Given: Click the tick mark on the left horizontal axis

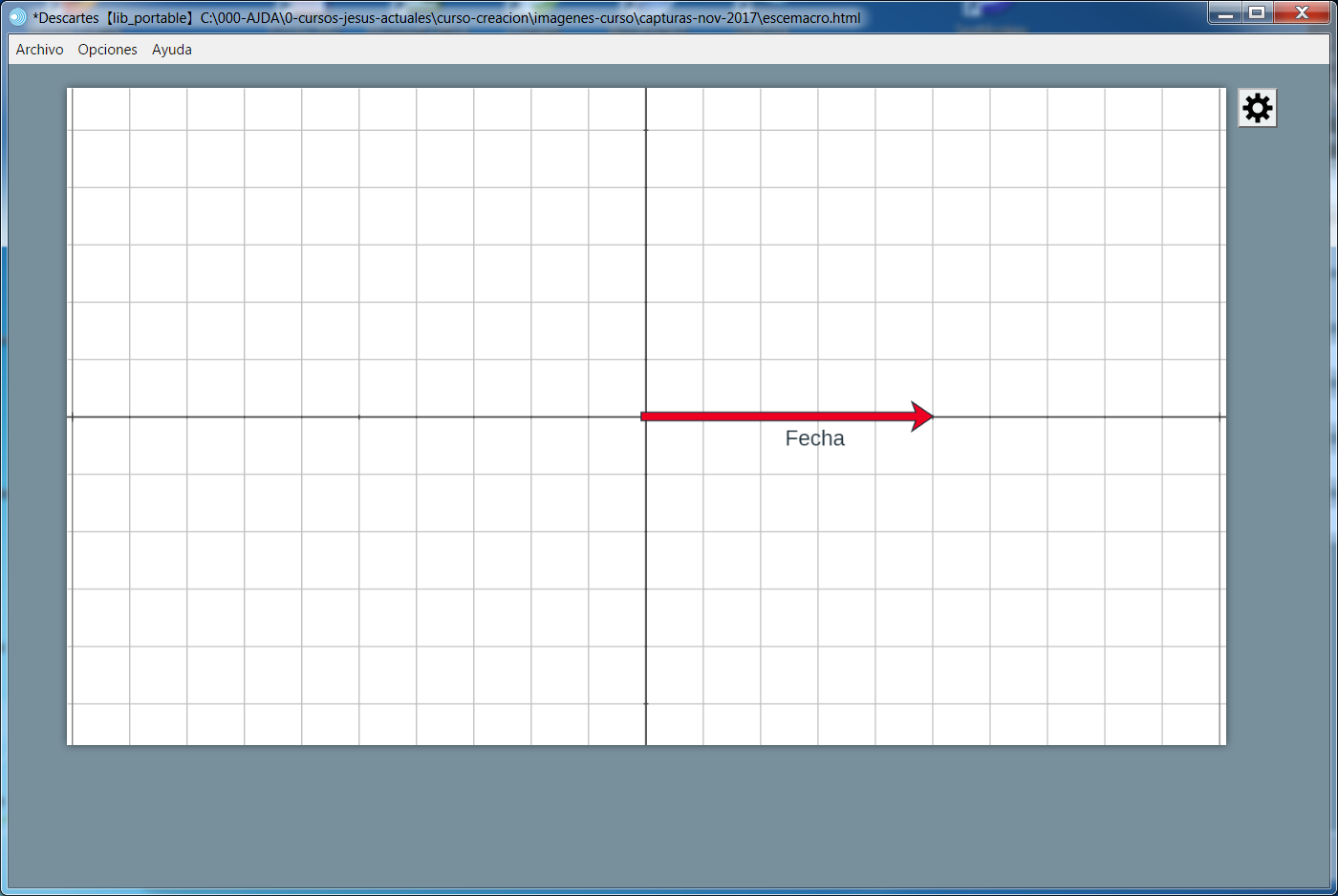Looking at the screenshot, I should [x=359, y=416].
